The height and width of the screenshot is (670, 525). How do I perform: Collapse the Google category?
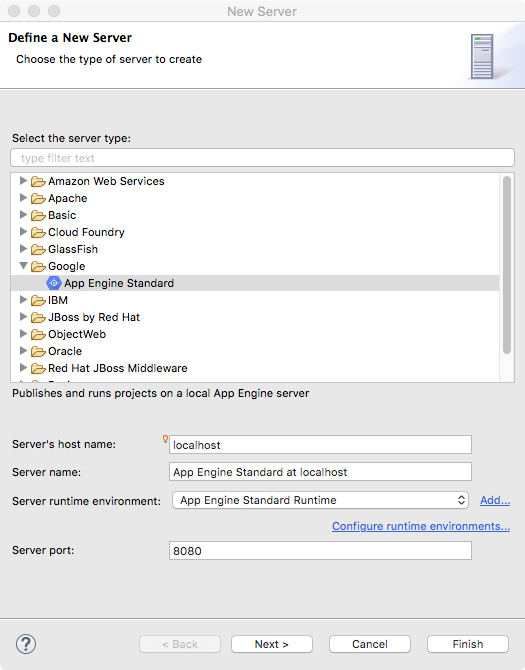tap(23, 266)
